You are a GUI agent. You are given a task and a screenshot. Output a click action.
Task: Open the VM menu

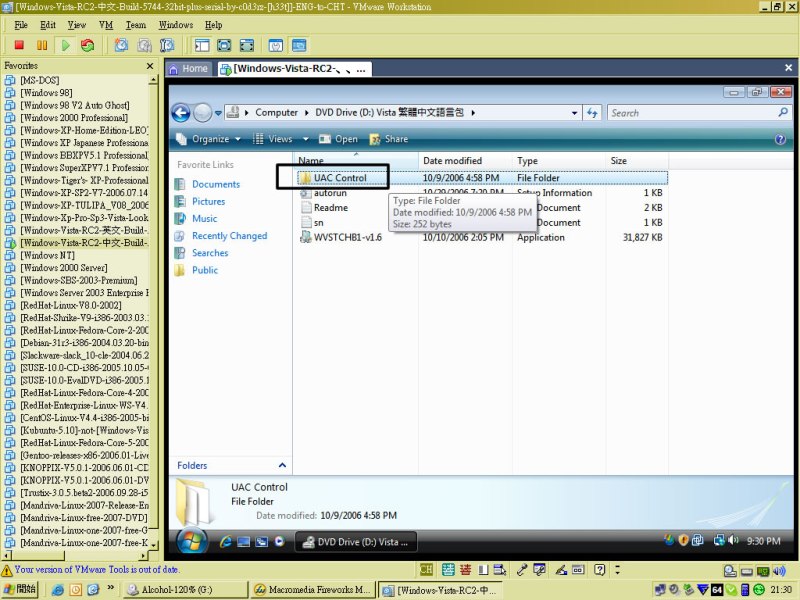click(106, 25)
